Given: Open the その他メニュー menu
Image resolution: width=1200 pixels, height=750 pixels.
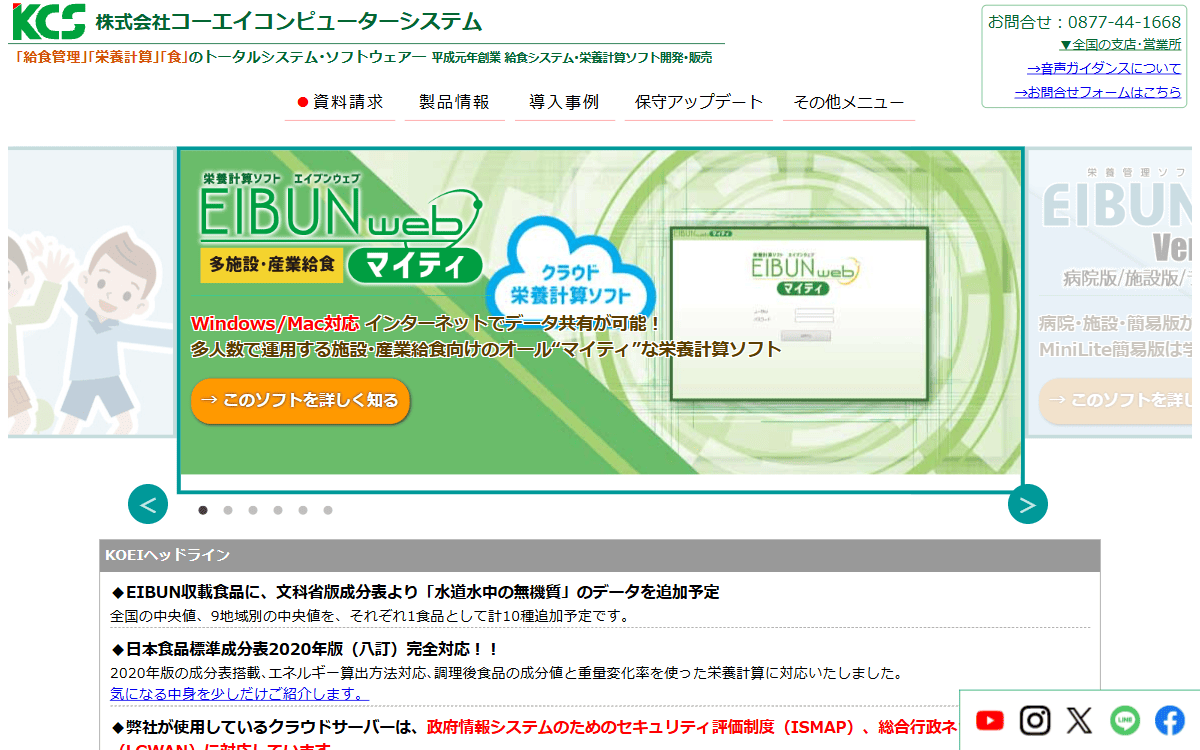Looking at the screenshot, I should 849,102.
